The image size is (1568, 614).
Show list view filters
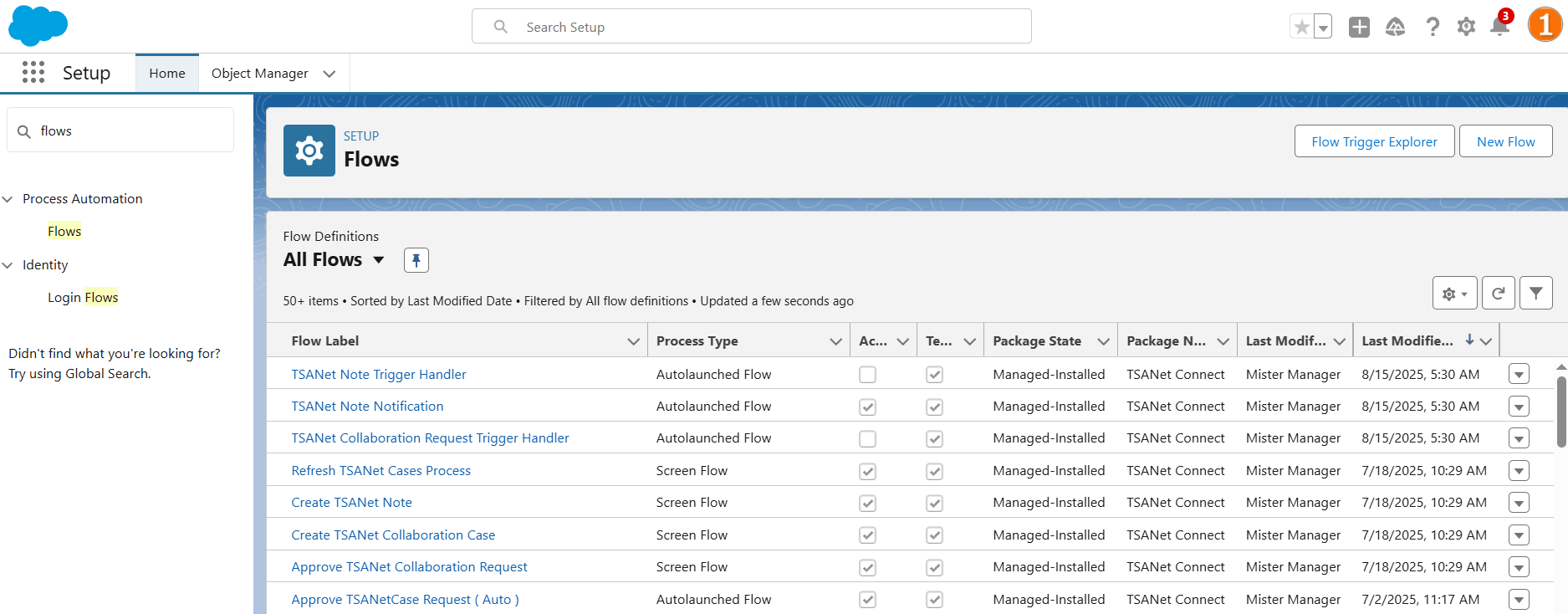pyautogui.click(x=1535, y=294)
